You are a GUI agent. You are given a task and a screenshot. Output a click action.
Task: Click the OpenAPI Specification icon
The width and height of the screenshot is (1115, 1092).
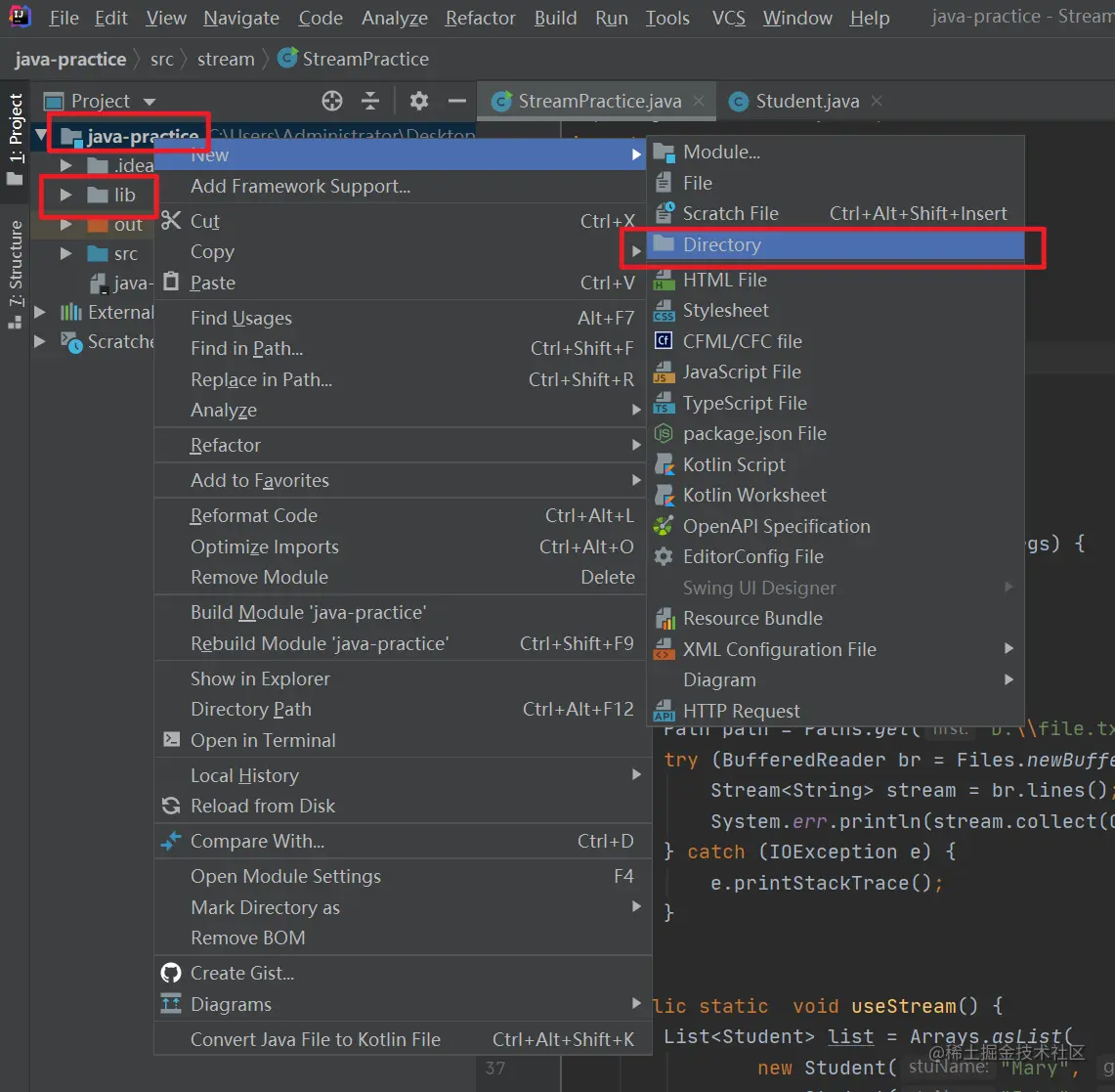point(664,526)
